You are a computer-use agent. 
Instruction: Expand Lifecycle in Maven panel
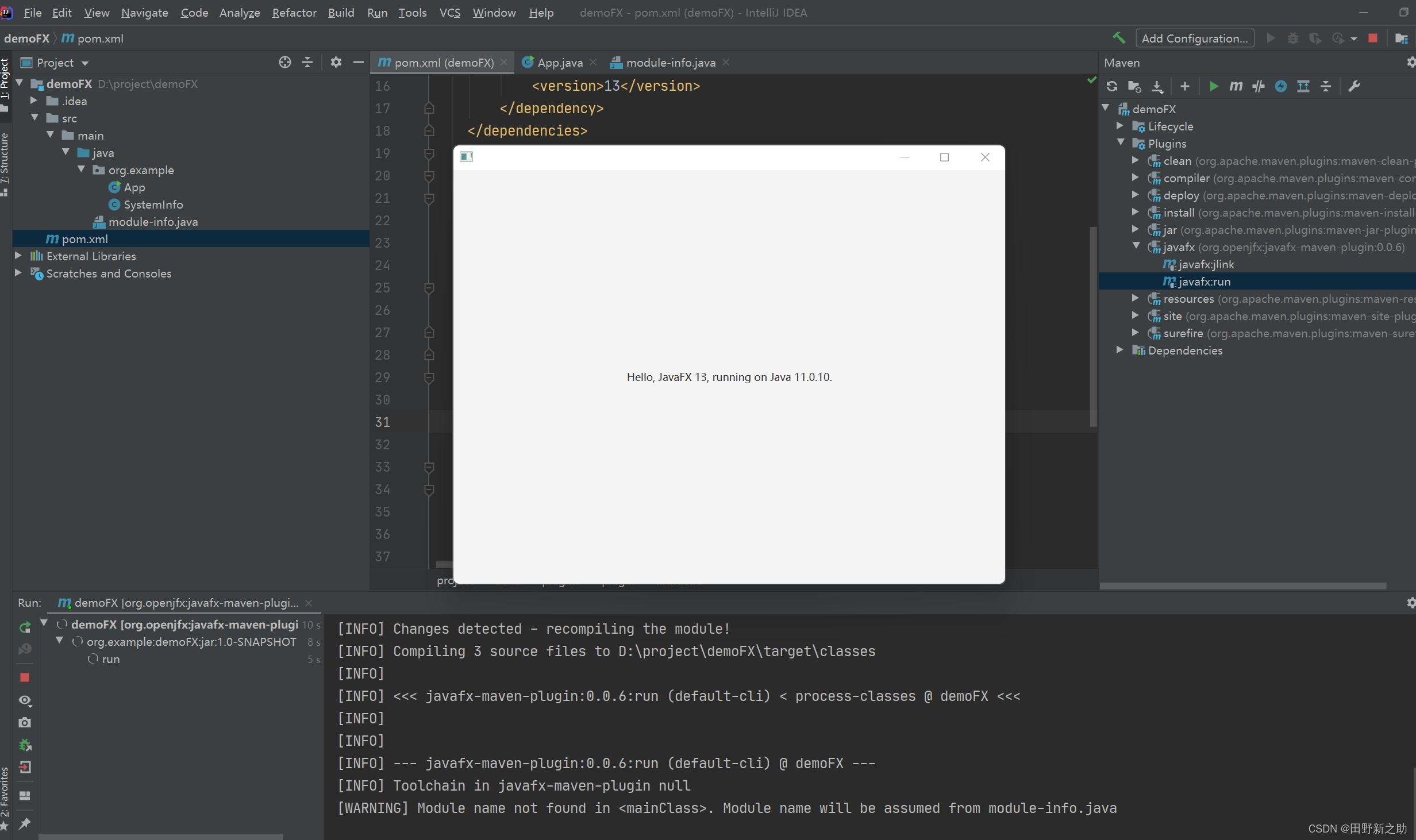pos(1120,126)
